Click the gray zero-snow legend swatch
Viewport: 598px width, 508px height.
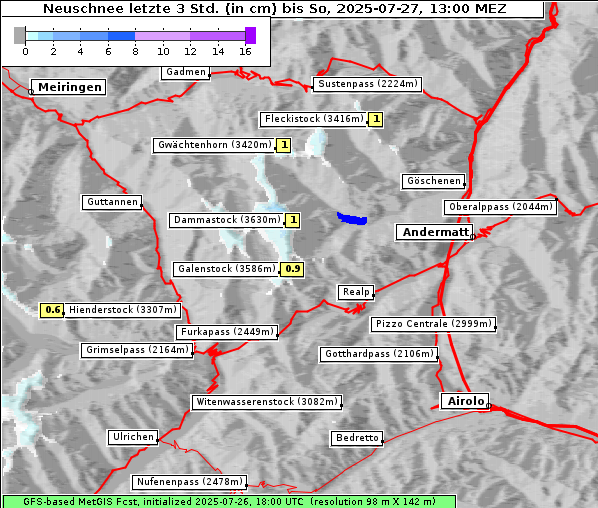point(19,36)
